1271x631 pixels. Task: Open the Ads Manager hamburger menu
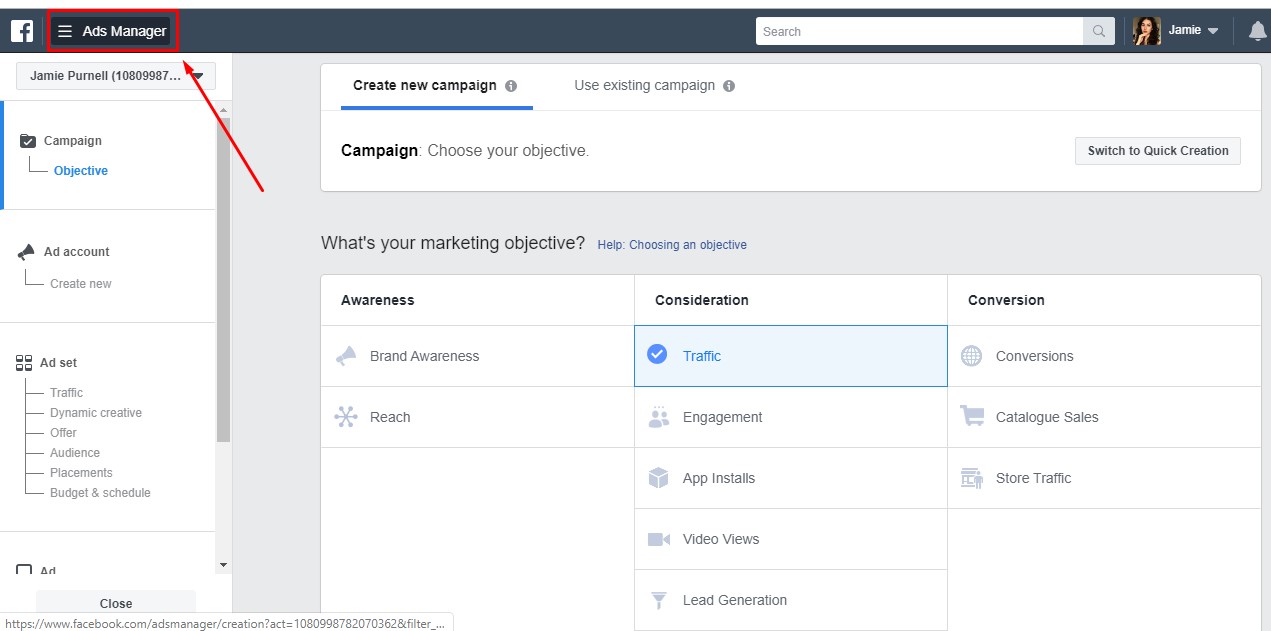(65, 30)
